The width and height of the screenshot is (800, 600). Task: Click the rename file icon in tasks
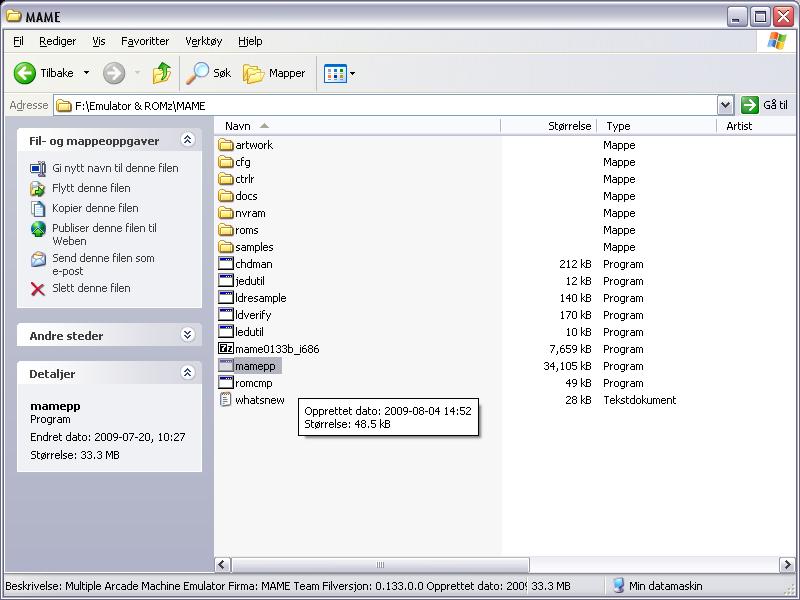pyautogui.click(x=38, y=168)
